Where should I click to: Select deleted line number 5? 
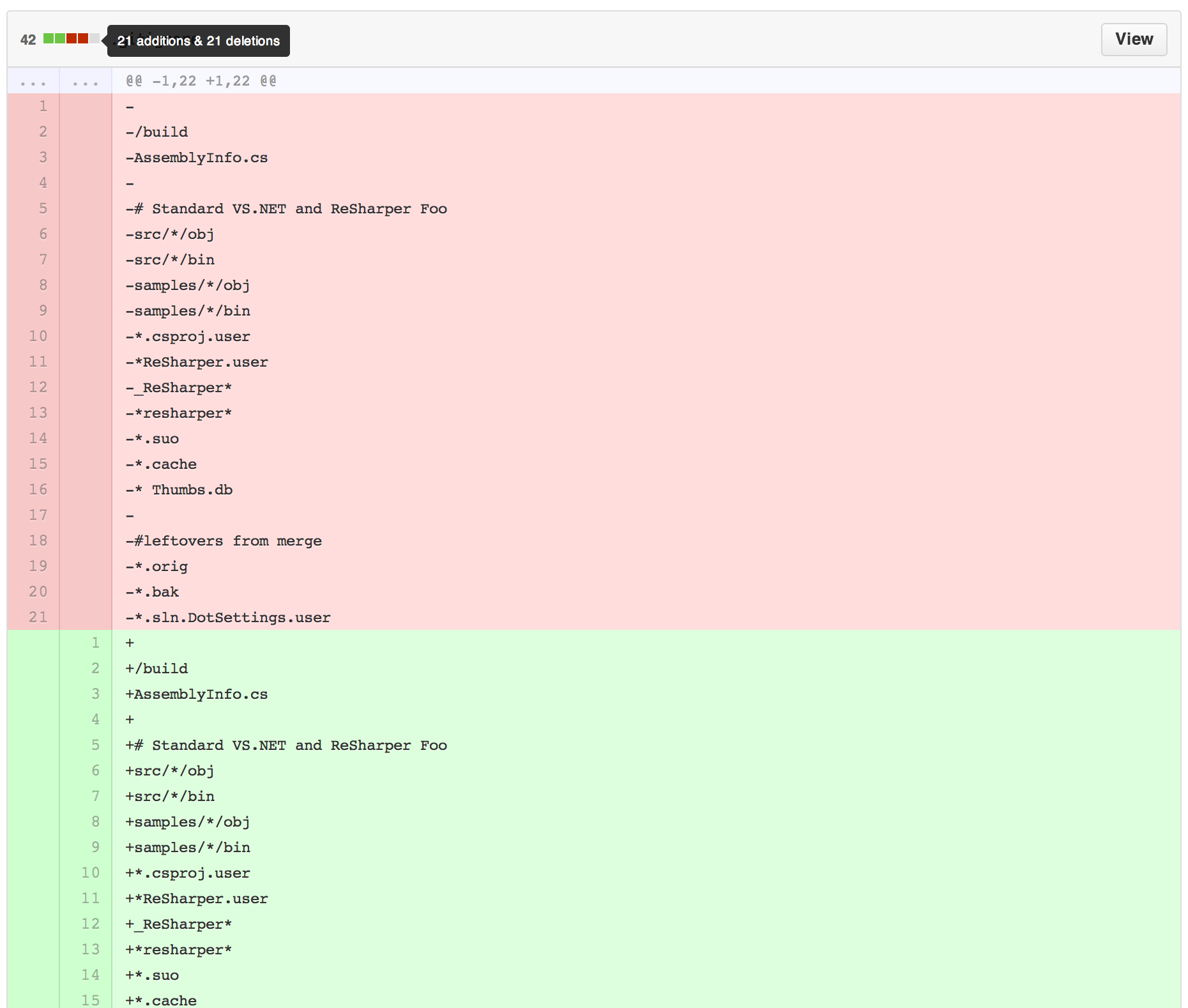click(43, 209)
